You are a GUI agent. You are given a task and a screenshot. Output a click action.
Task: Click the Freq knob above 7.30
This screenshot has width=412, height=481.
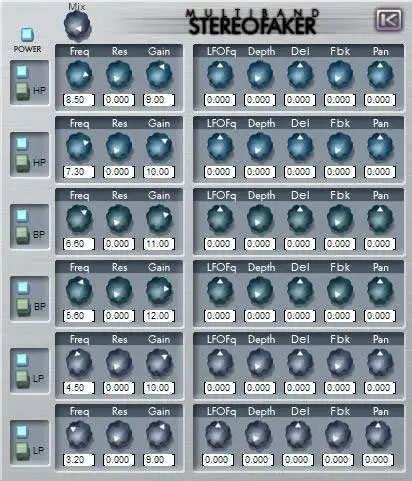[x=79, y=147]
